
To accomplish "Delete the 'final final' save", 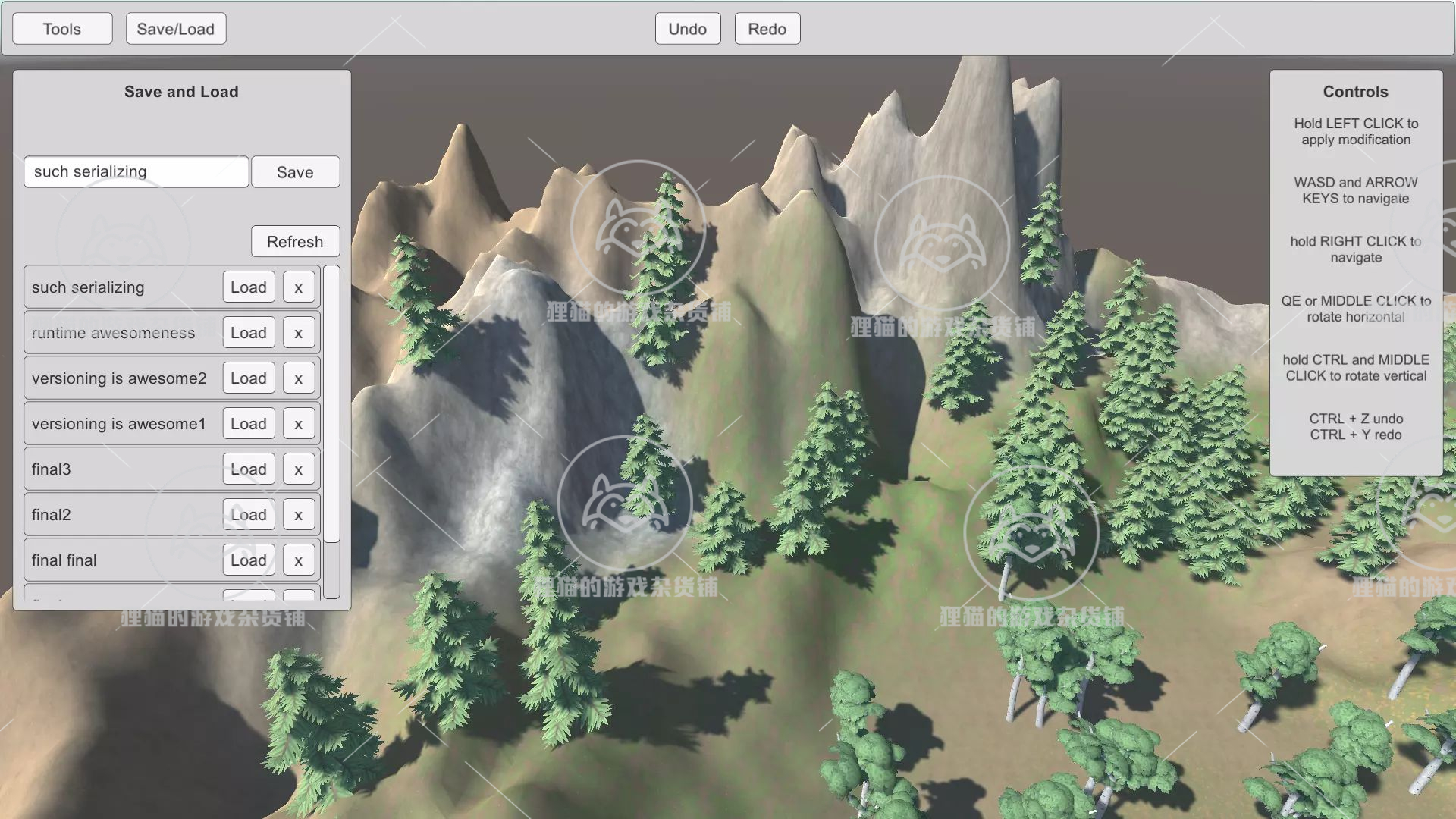I will click(x=299, y=560).
